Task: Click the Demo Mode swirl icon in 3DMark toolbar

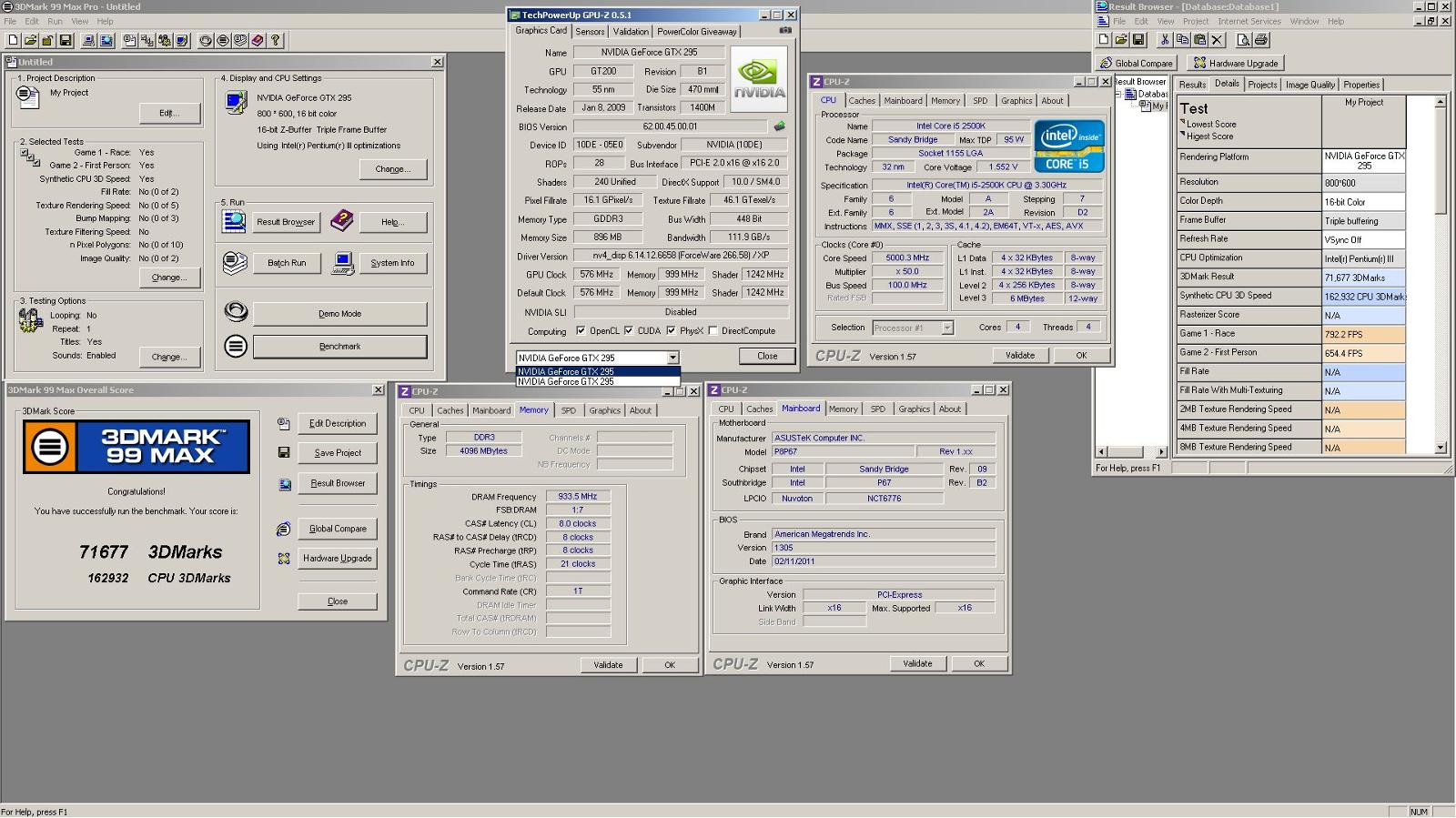Action: pyautogui.click(x=206, y=40)
